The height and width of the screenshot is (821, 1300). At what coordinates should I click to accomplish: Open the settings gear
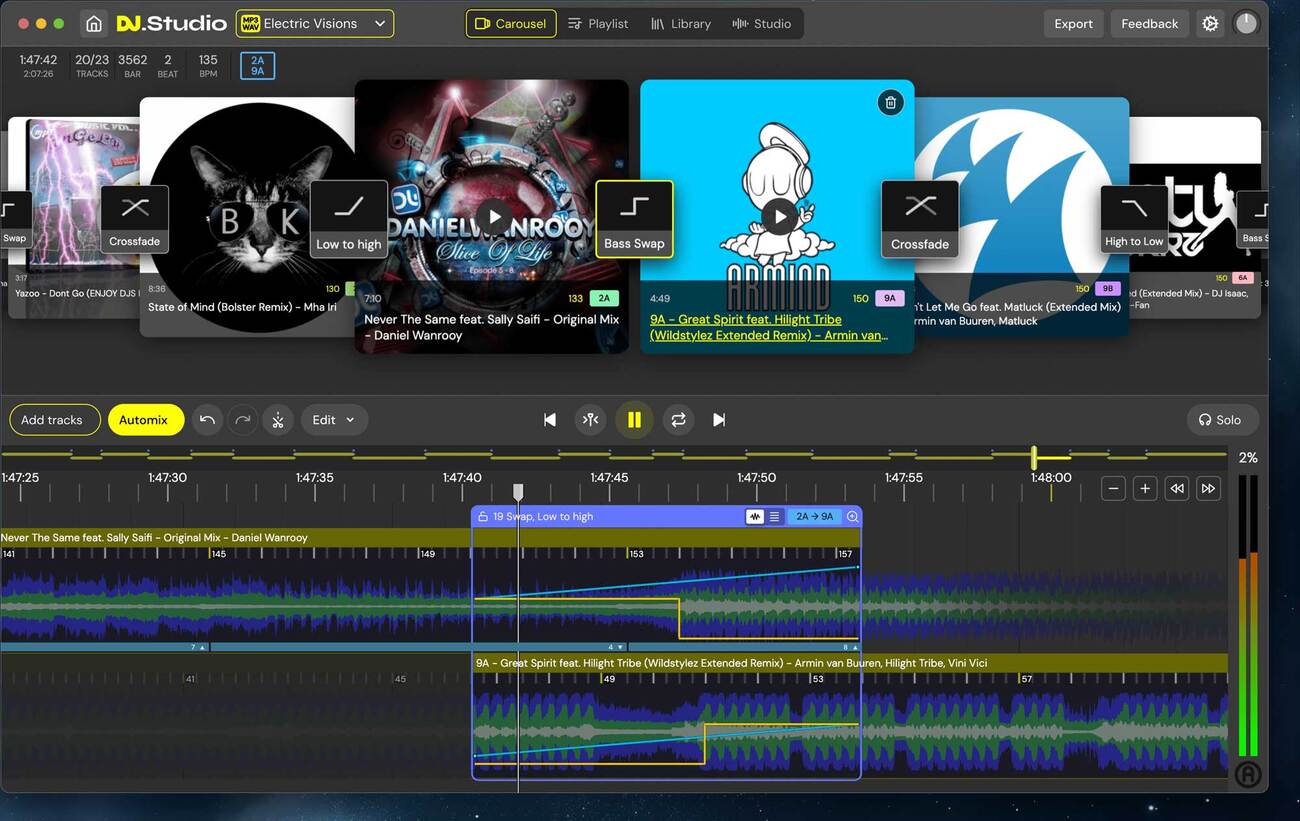click(x=1210, y=24)
